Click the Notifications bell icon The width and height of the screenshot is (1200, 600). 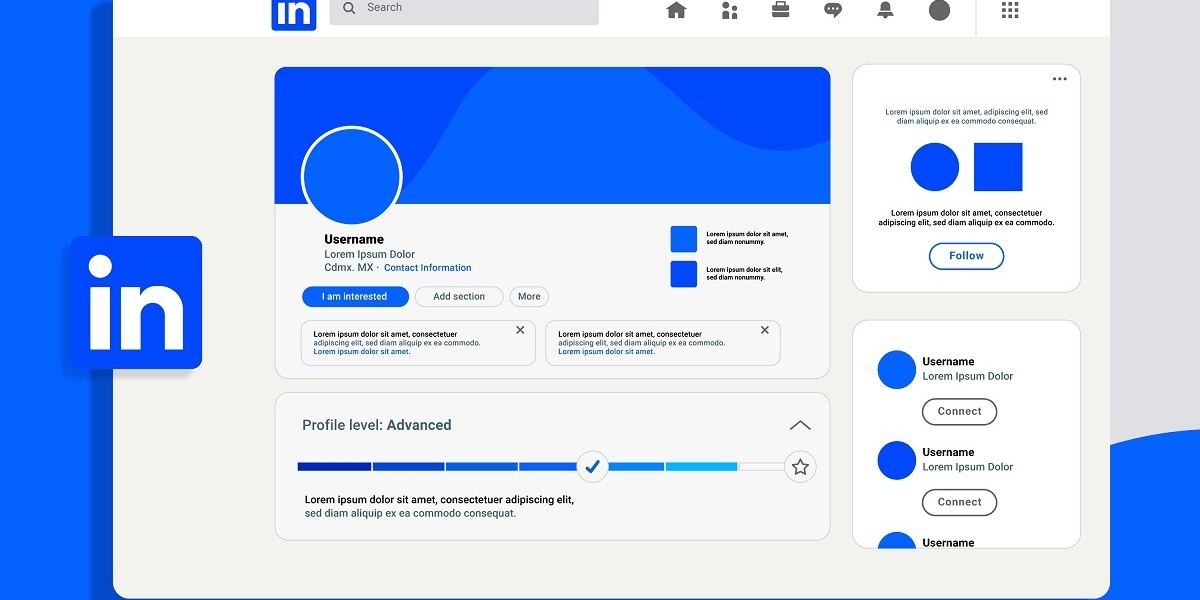[885, 10]
